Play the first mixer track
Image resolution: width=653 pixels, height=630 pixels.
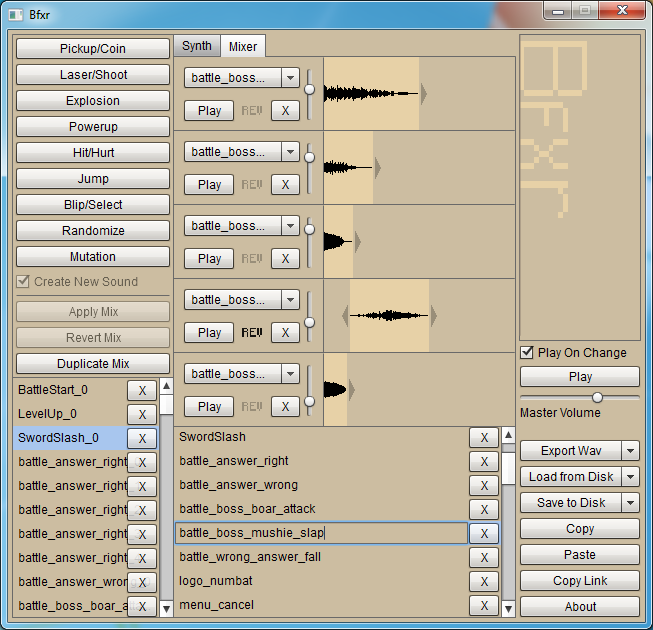pyautogui.click(x=209, y=111)
